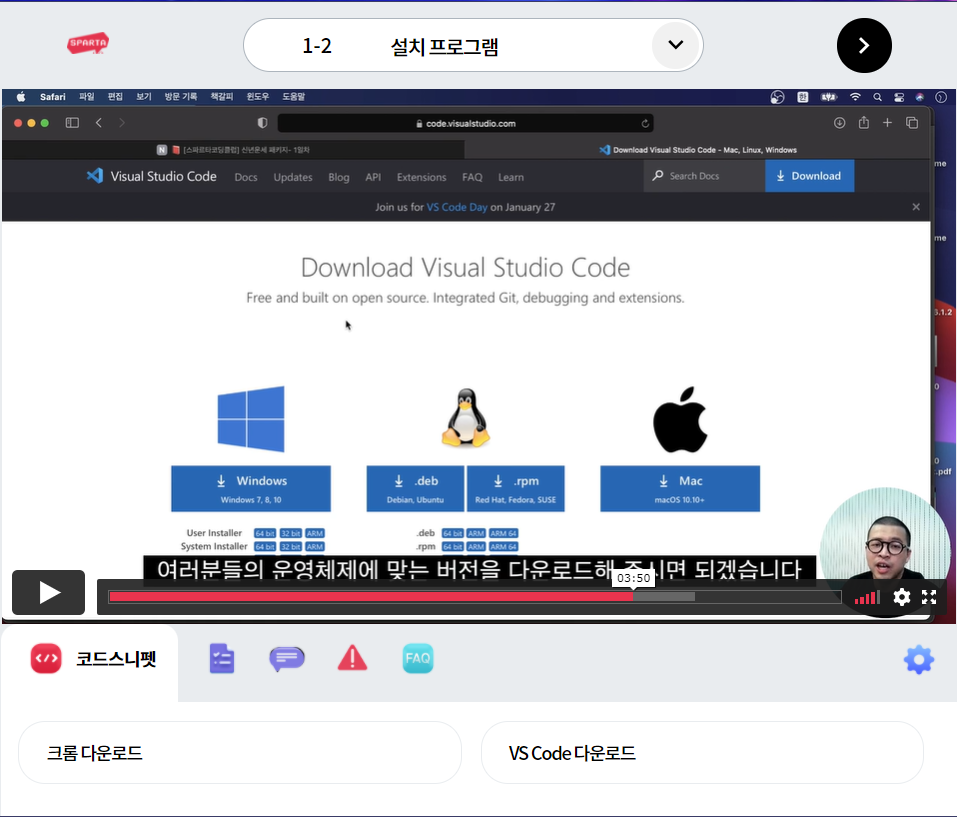Select the .deb ARM 64 link
Viewport: 957px width, 817px height.
click(x=504, y=533)
